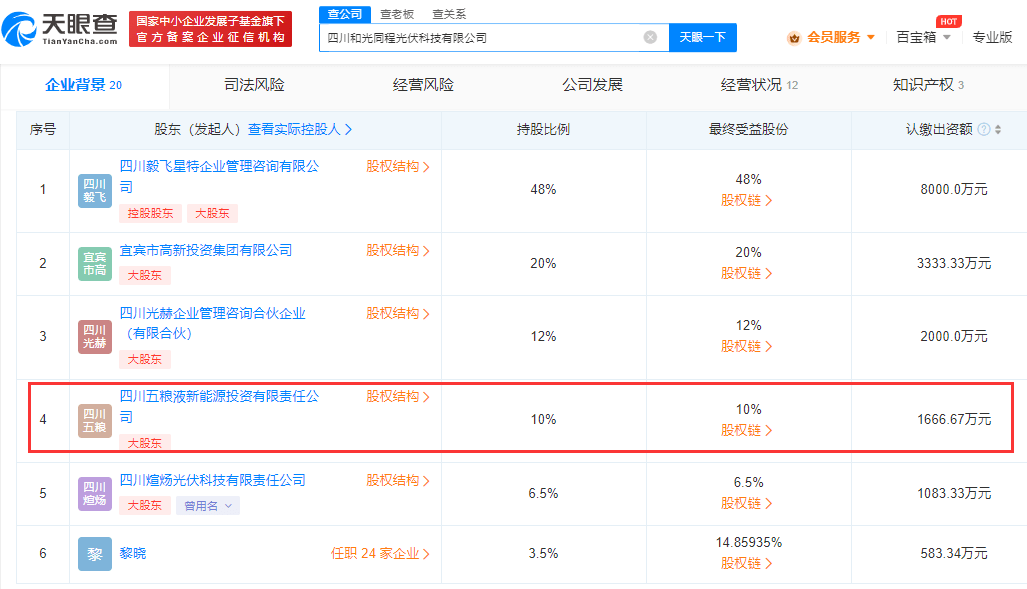Open 四川五粮液新能源投资有限责任公司 link

coord(219,406)
